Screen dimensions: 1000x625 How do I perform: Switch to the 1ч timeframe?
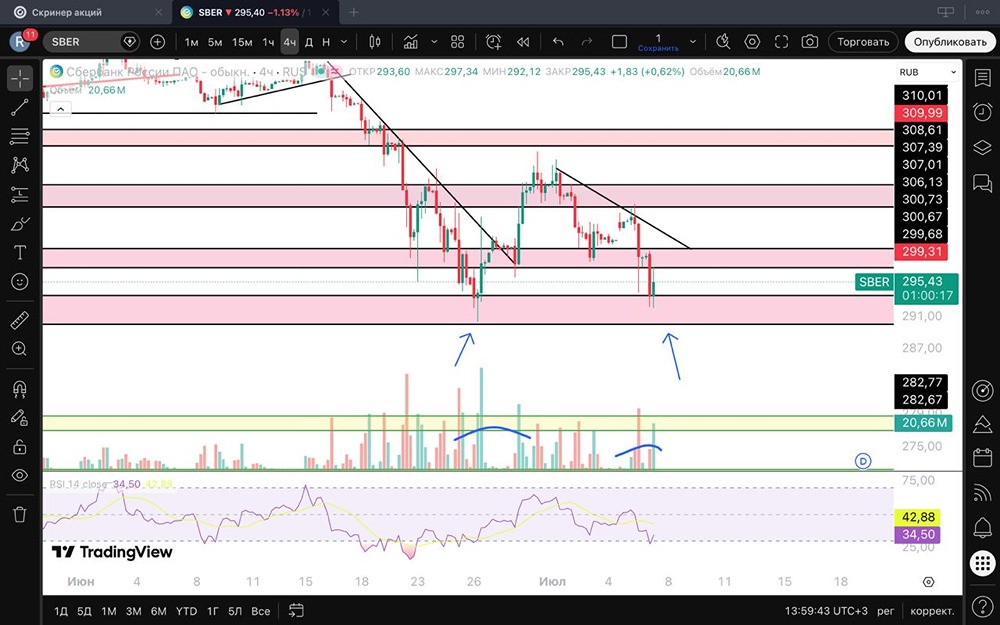pos(268,42)
